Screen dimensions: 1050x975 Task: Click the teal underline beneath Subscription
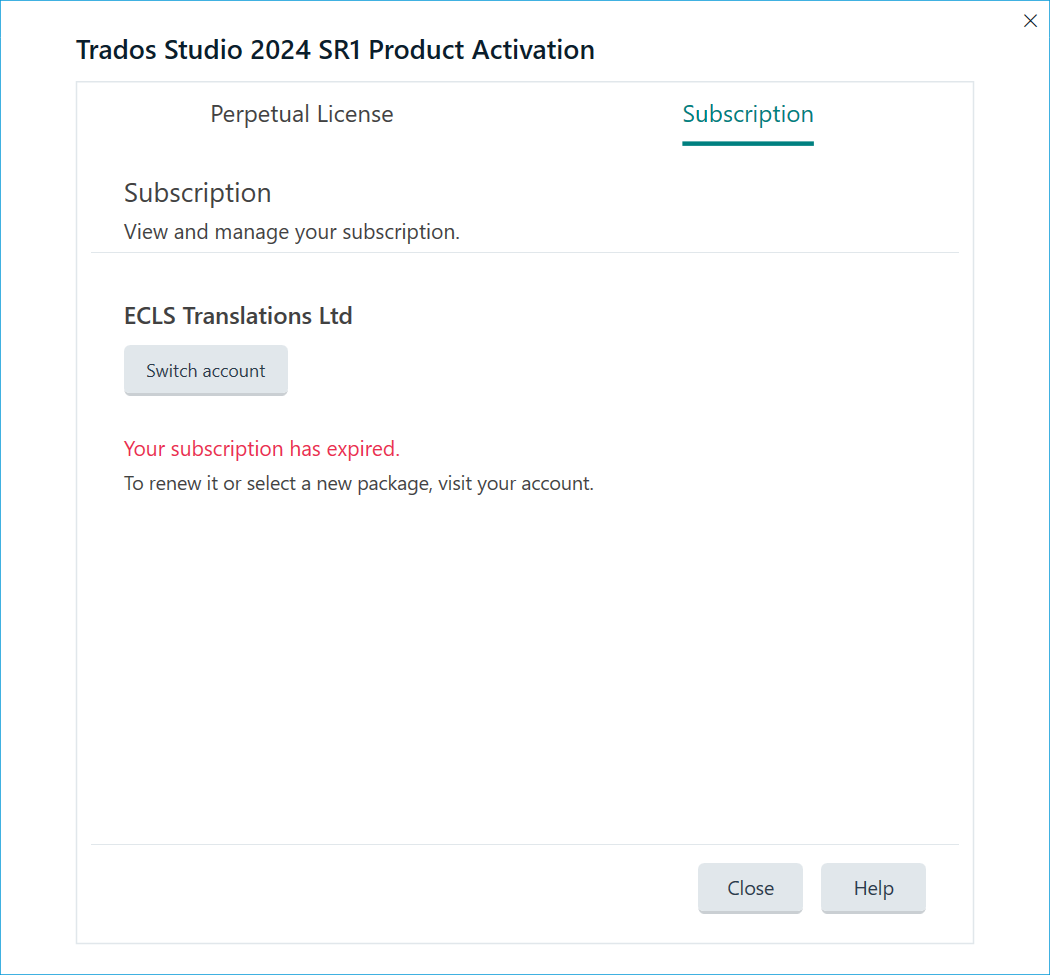click(x=747, y=144)
